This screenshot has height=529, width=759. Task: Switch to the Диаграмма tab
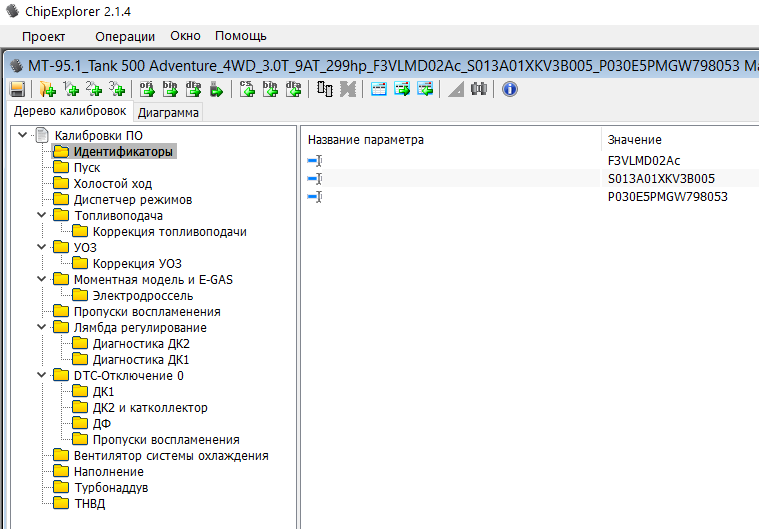[168, 113]
